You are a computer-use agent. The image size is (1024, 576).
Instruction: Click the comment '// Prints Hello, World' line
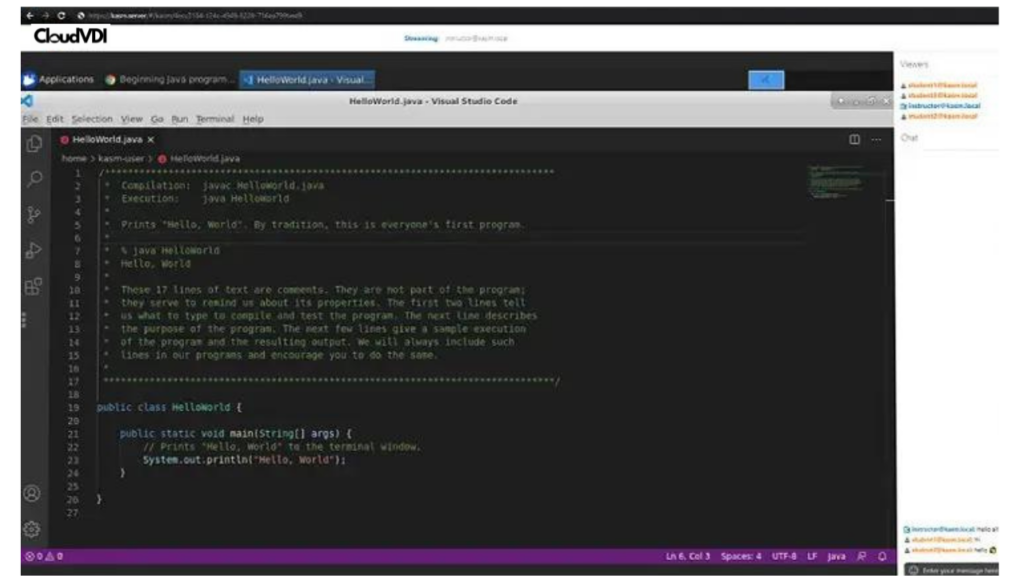[282, 447]
